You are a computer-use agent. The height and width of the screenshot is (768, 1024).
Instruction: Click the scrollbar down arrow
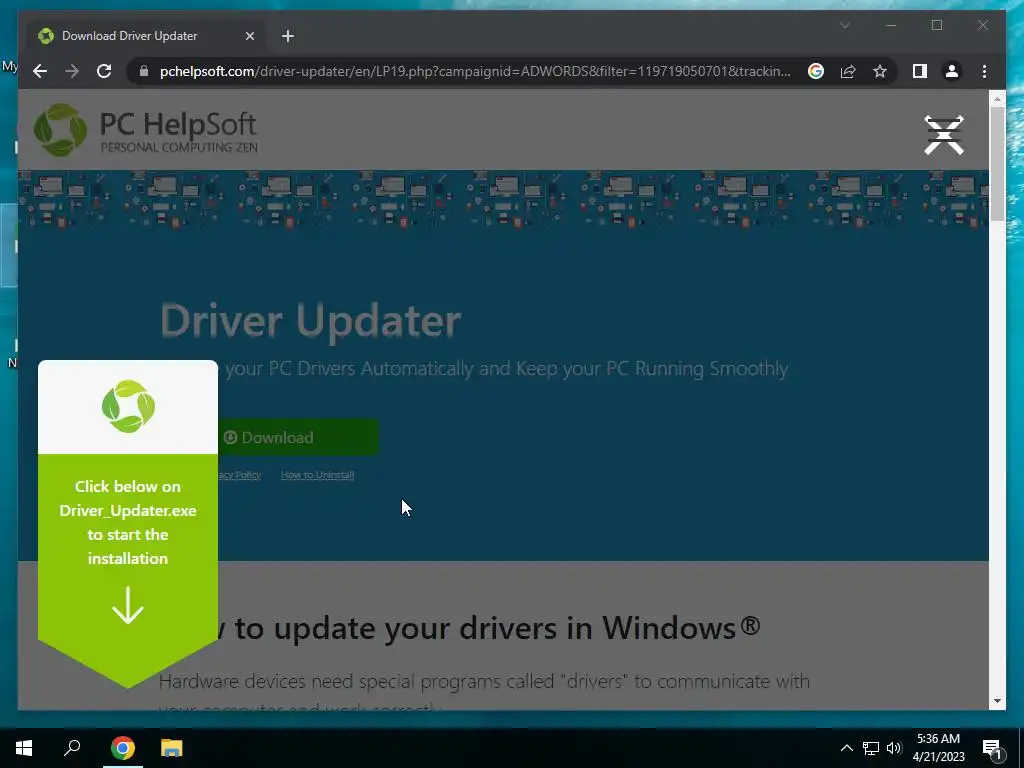coord(997,701)
